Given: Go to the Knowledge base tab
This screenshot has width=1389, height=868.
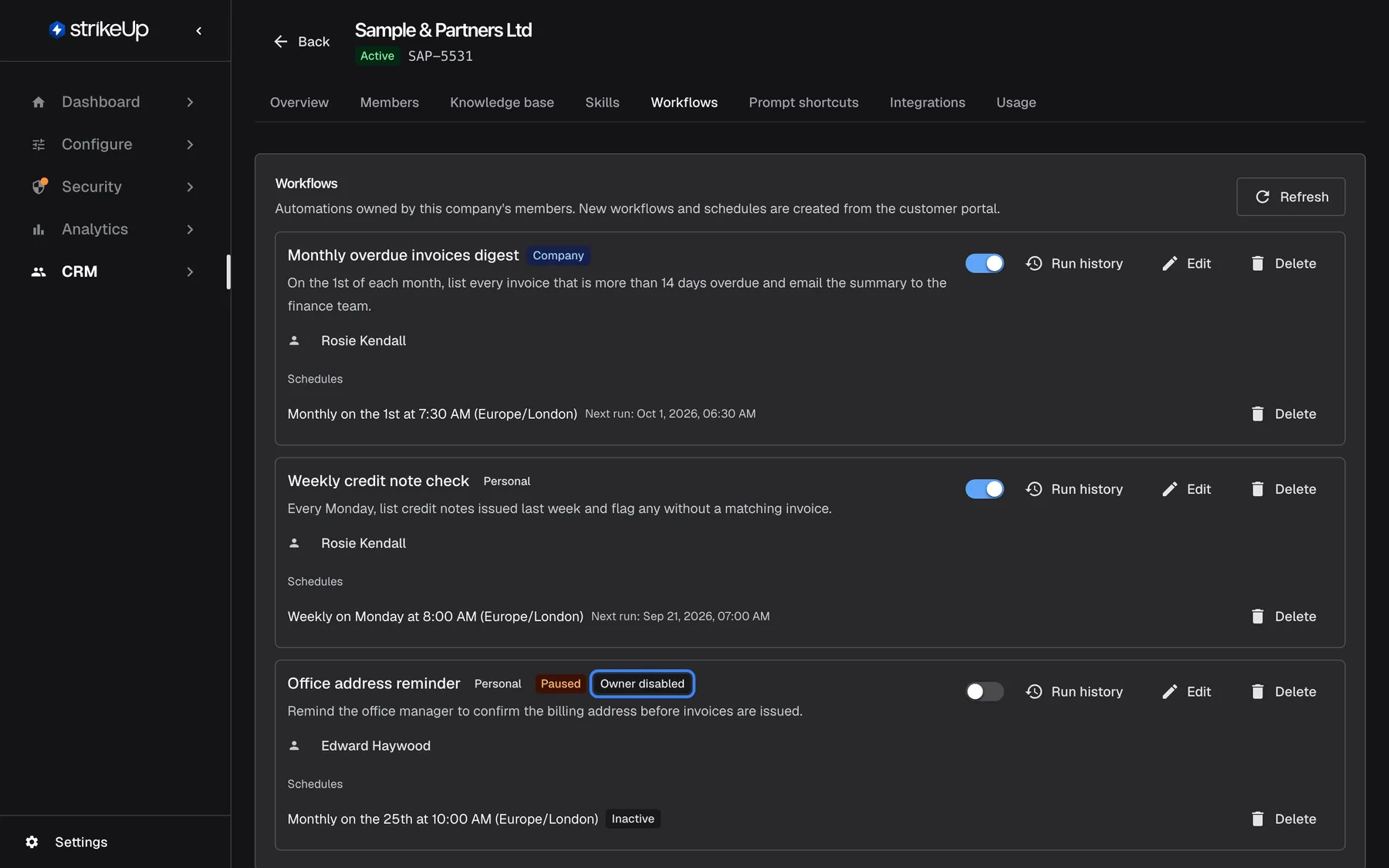Looking at the screenshot, I should click(502, 103).
